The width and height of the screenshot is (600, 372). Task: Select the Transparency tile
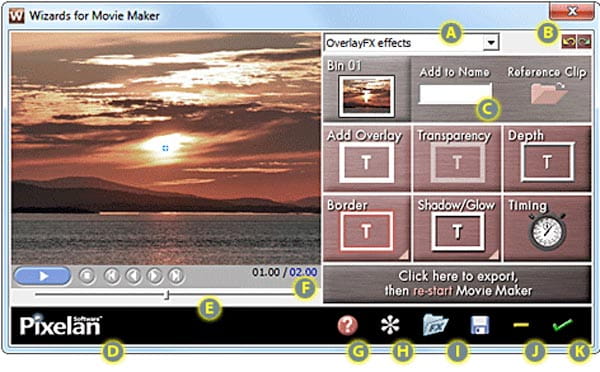coord(457,159)
